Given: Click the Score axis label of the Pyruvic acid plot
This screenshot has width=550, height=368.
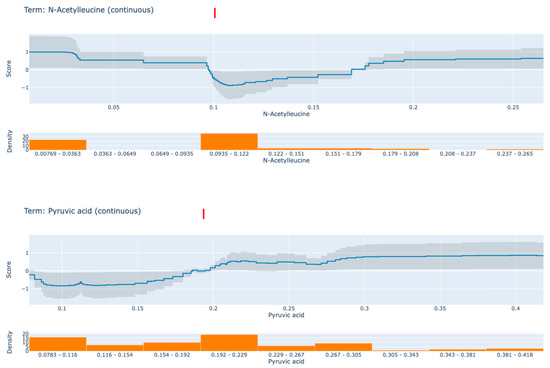Looking at the screenshot, I should pyautogui.click(x=9, y=270).
